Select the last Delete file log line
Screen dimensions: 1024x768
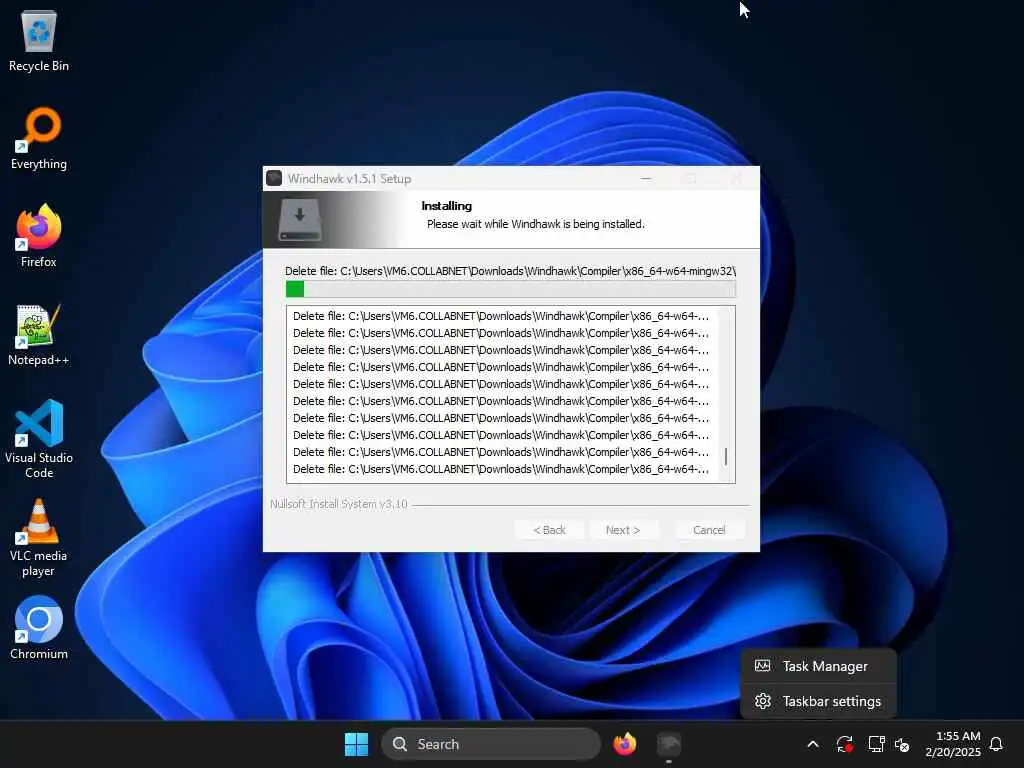[501, 469]
